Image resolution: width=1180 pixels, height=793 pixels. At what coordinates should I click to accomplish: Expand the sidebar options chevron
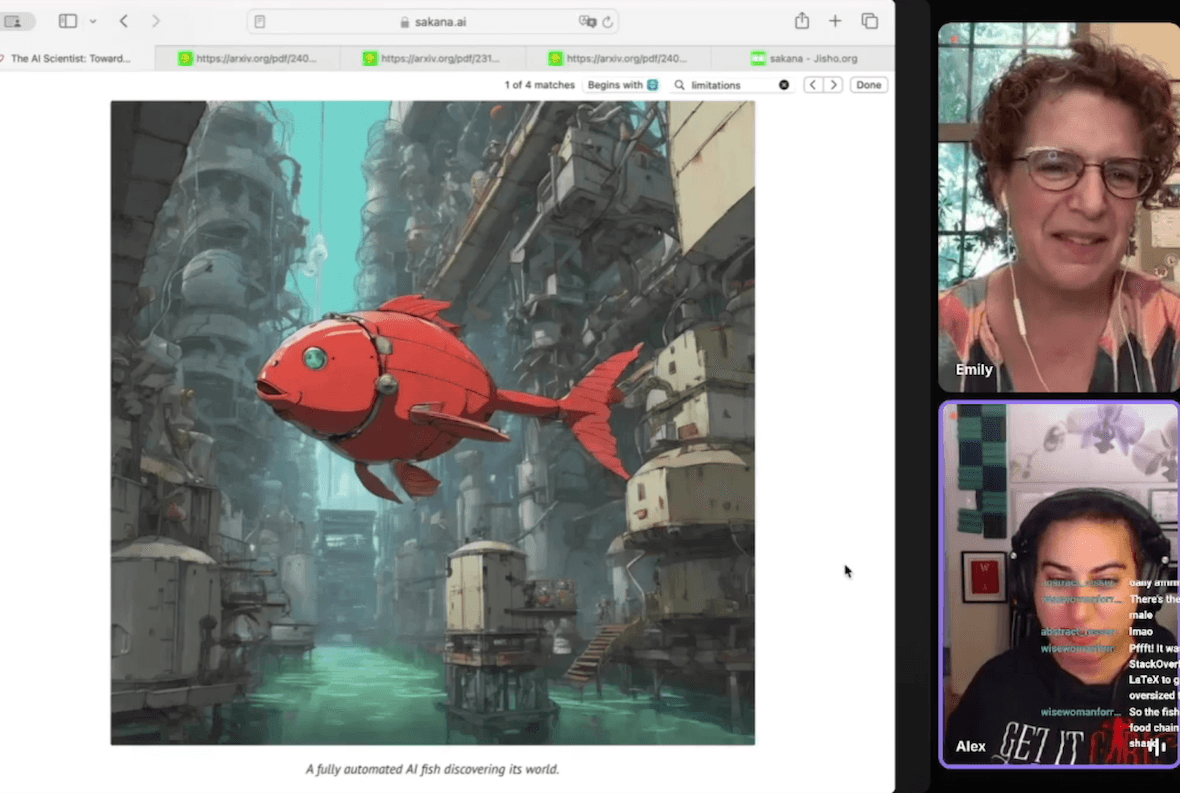93,22
